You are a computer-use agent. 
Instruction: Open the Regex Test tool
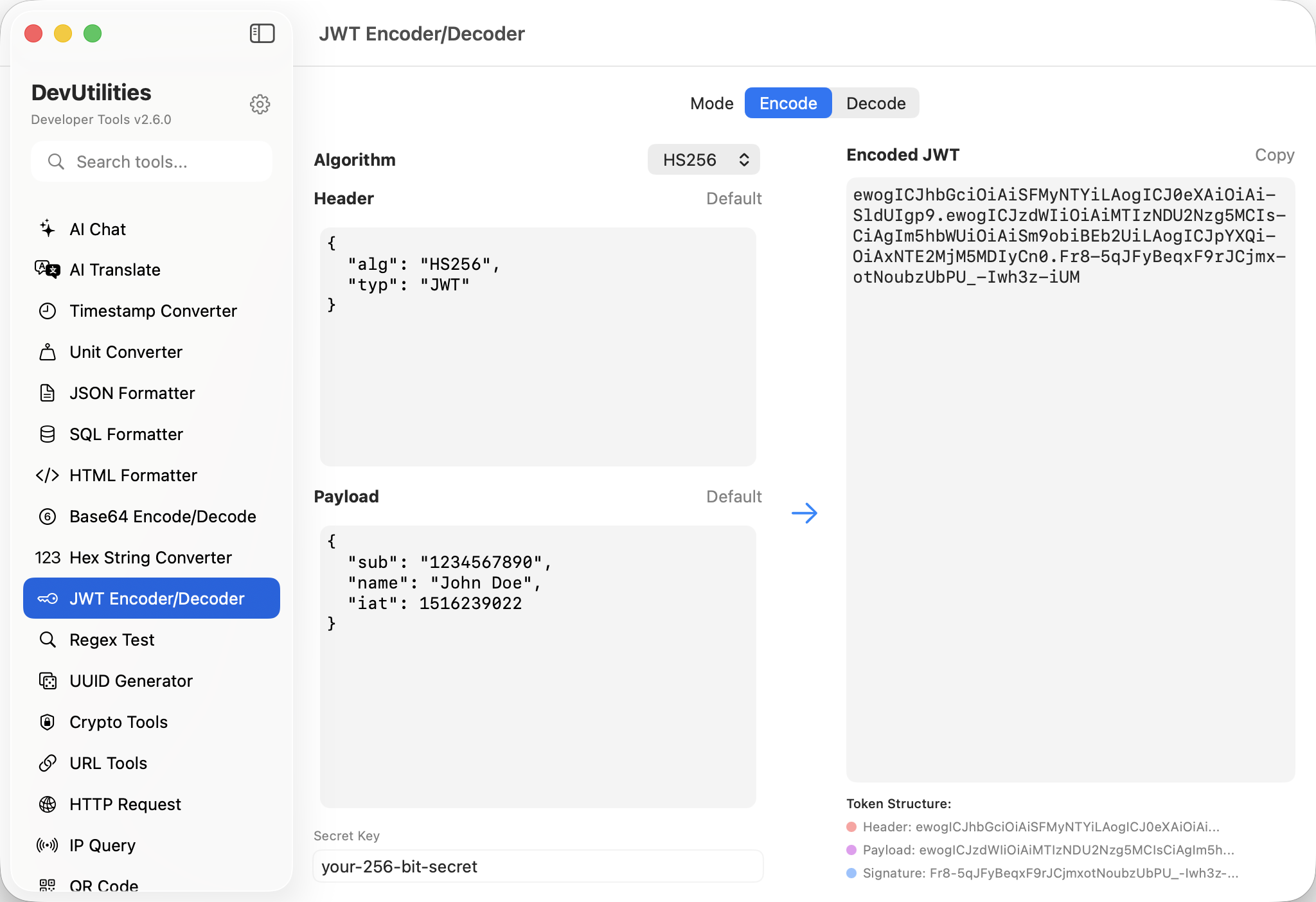point(112,640)
